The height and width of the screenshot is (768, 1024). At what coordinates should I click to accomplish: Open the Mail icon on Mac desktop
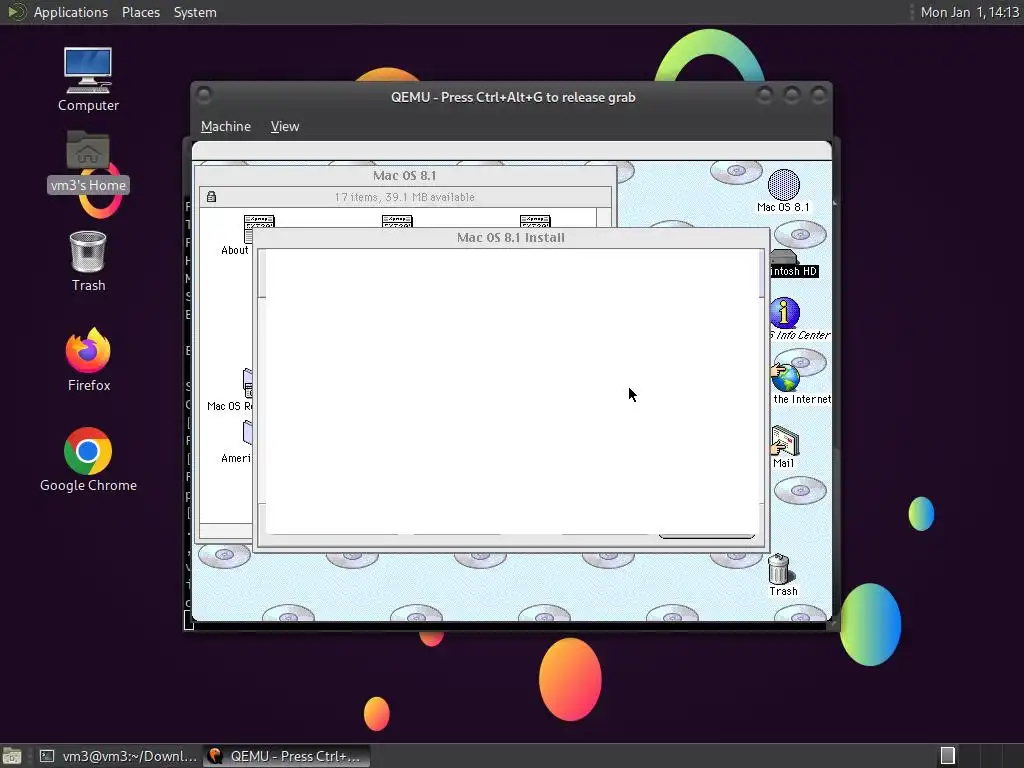point(784,447)
